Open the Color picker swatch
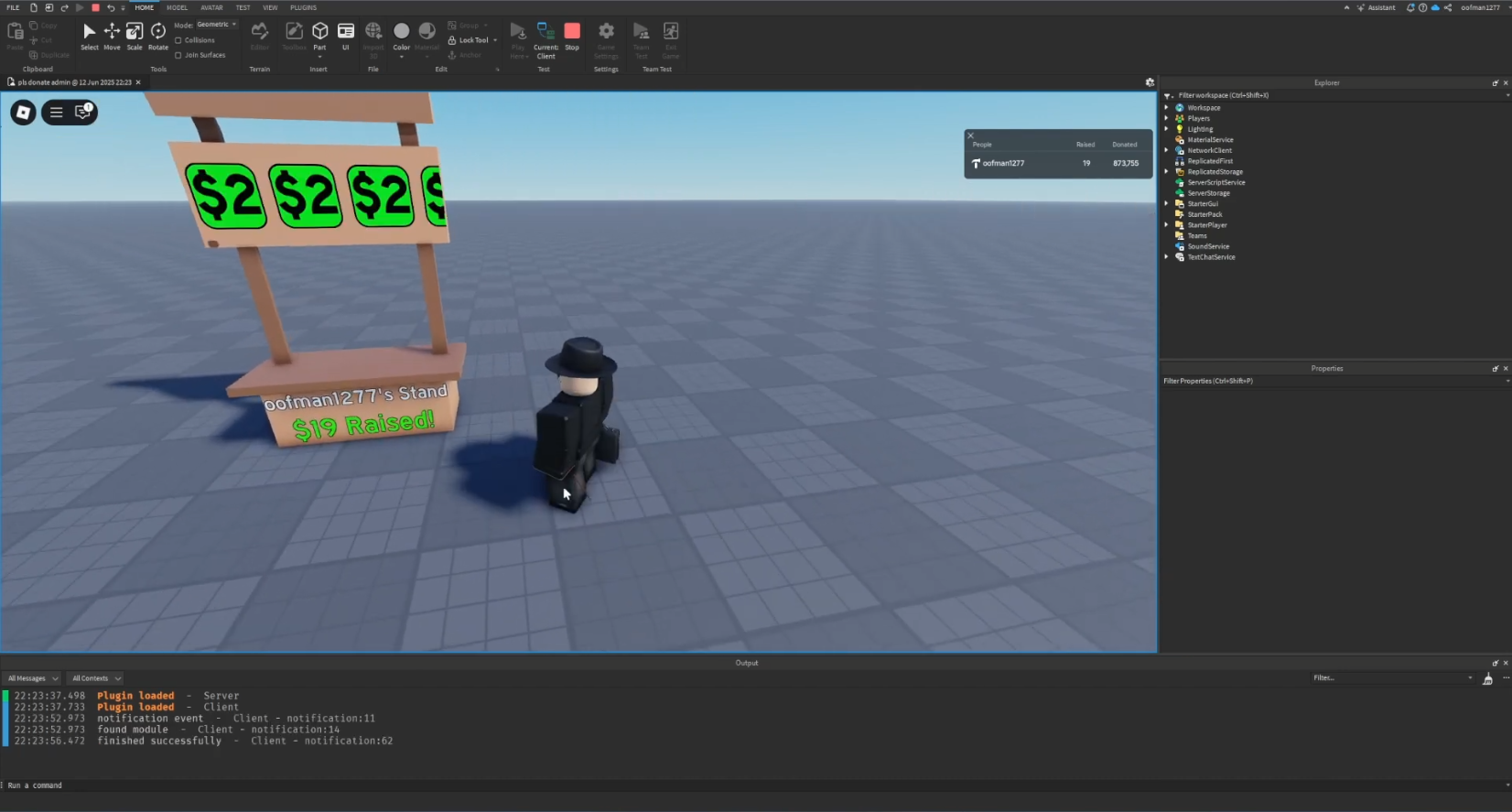 point(401,33)
